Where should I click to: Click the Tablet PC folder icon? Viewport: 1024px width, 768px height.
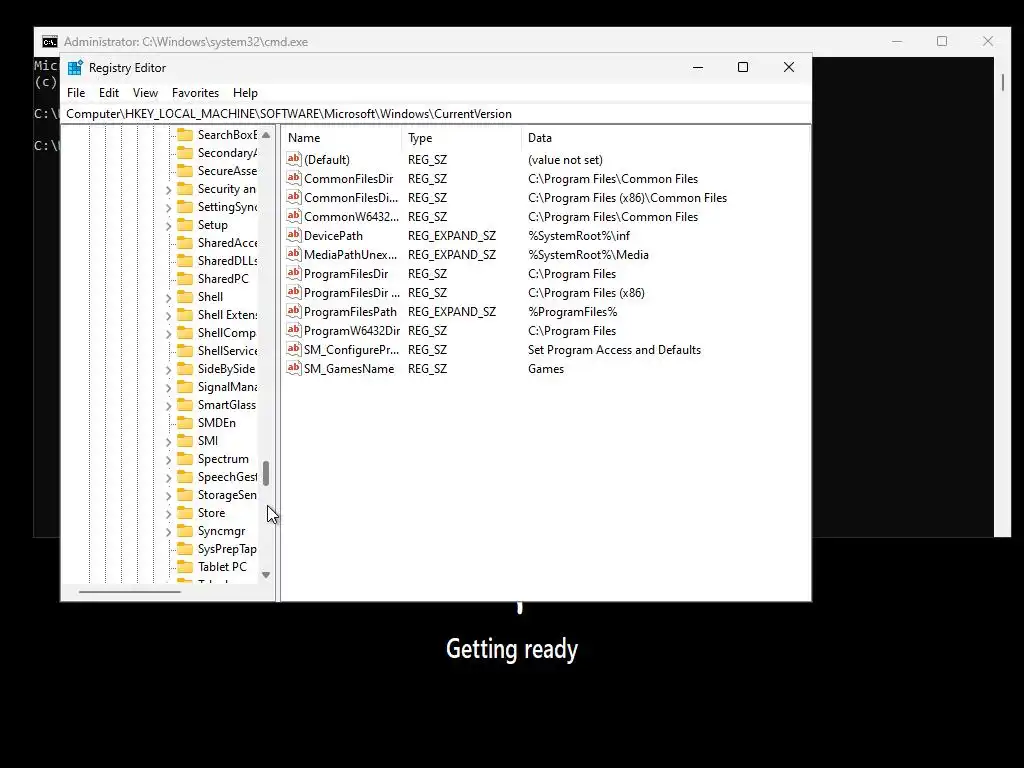coord(185,567)
